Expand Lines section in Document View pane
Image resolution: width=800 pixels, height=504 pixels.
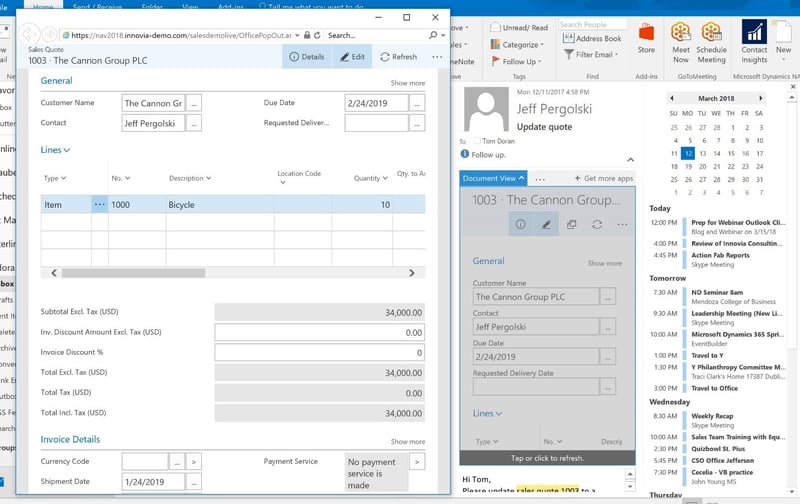(487, 413)
